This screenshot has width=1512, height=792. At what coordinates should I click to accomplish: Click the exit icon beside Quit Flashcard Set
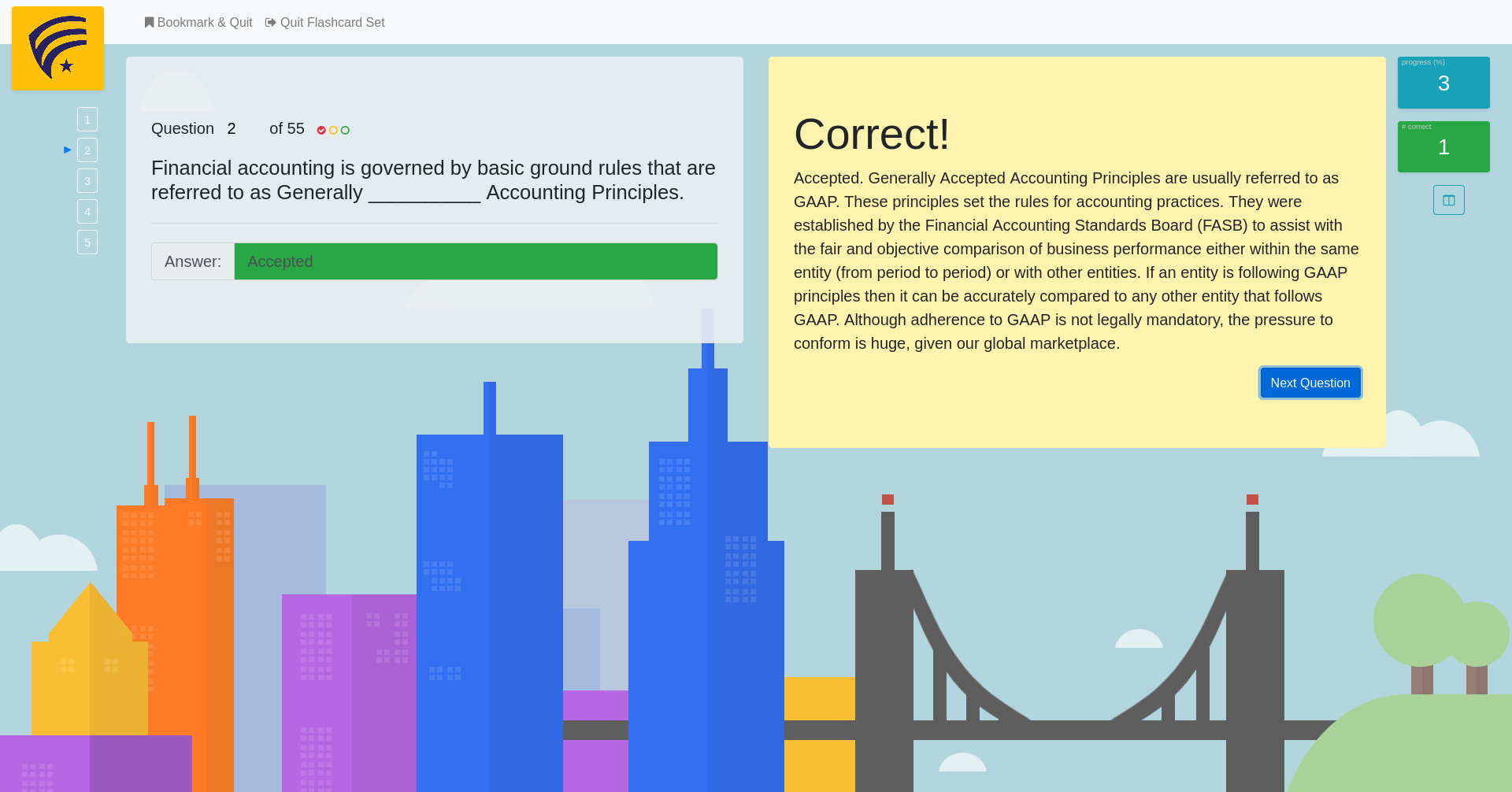pyautogui.click(x=271, y=23)
